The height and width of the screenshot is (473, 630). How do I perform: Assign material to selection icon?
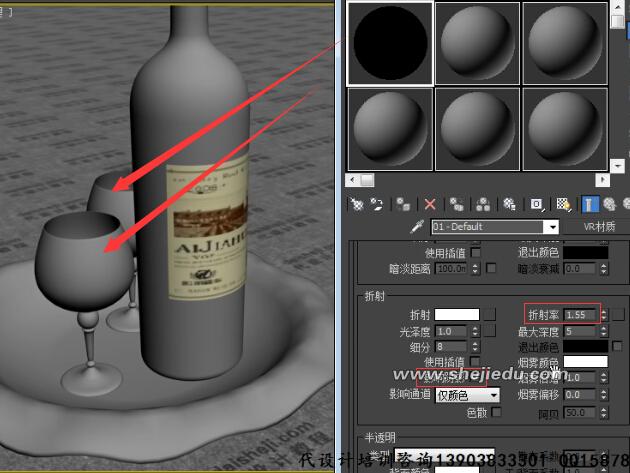click(x=405, y=204)
